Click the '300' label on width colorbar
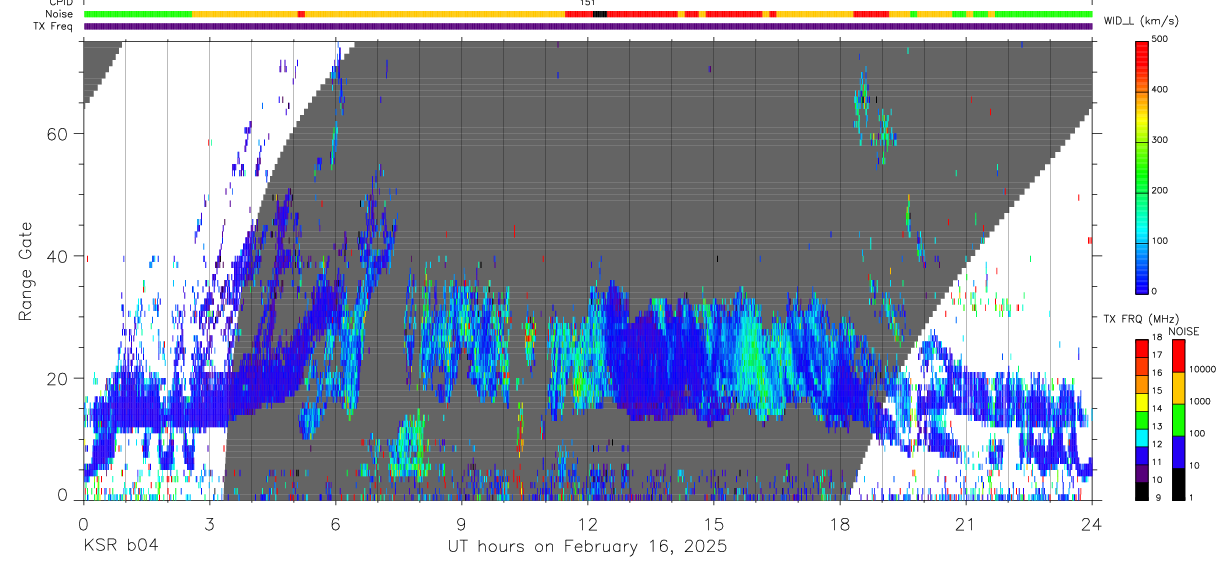 1161,140
